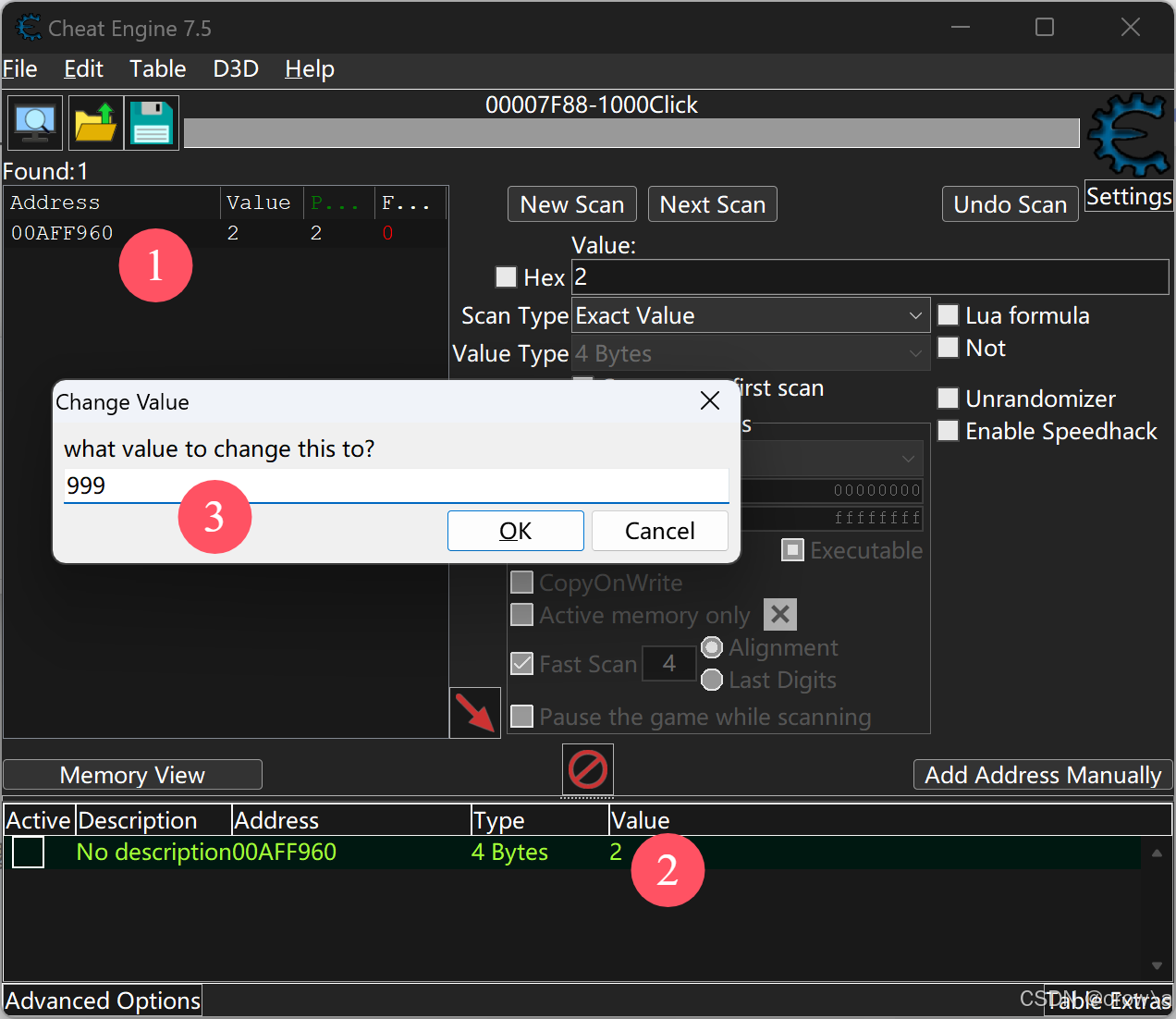Open a cheat table via folder icon
Viewport: 1176px width, 1019px height.
pyautogui.click(x=95, y=122)
